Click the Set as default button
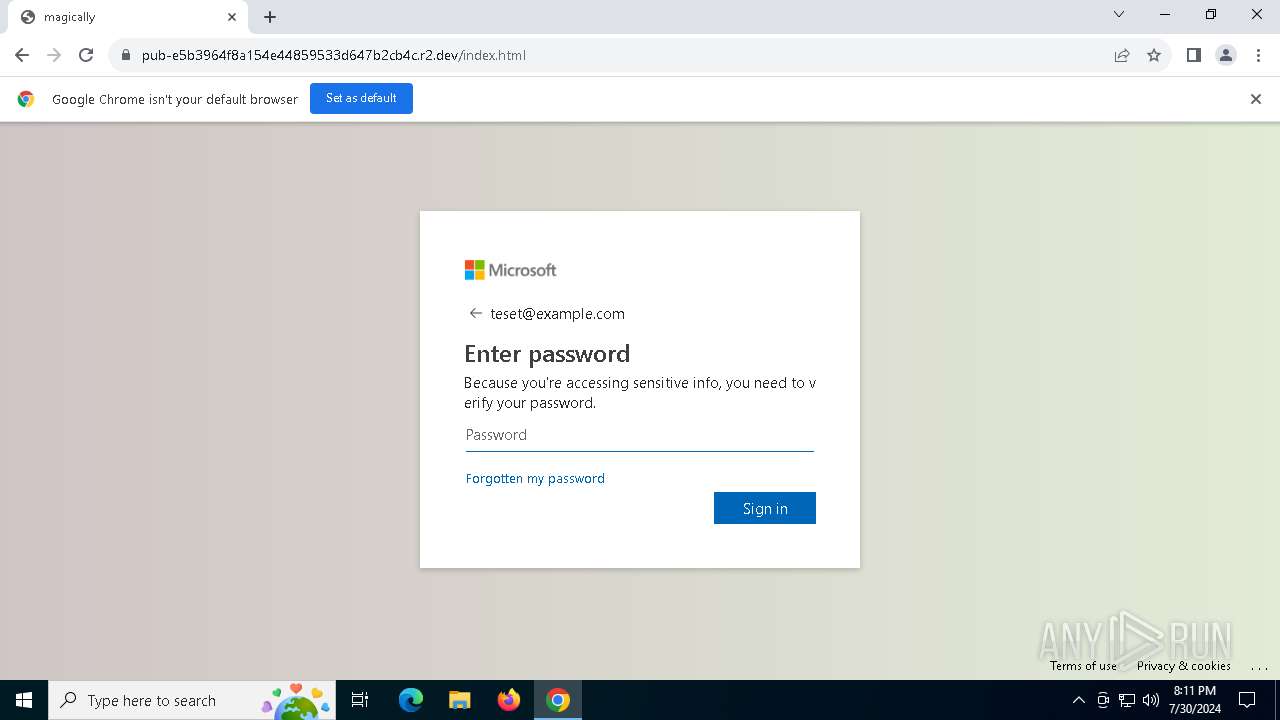Image resolution: width=1280 pixels, height=720 pixels. click(361, 98)
